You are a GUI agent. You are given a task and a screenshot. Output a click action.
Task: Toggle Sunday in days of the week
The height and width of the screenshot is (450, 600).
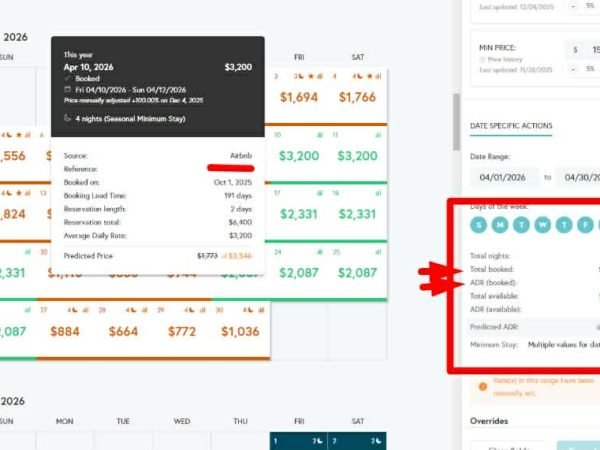point(478,225)
